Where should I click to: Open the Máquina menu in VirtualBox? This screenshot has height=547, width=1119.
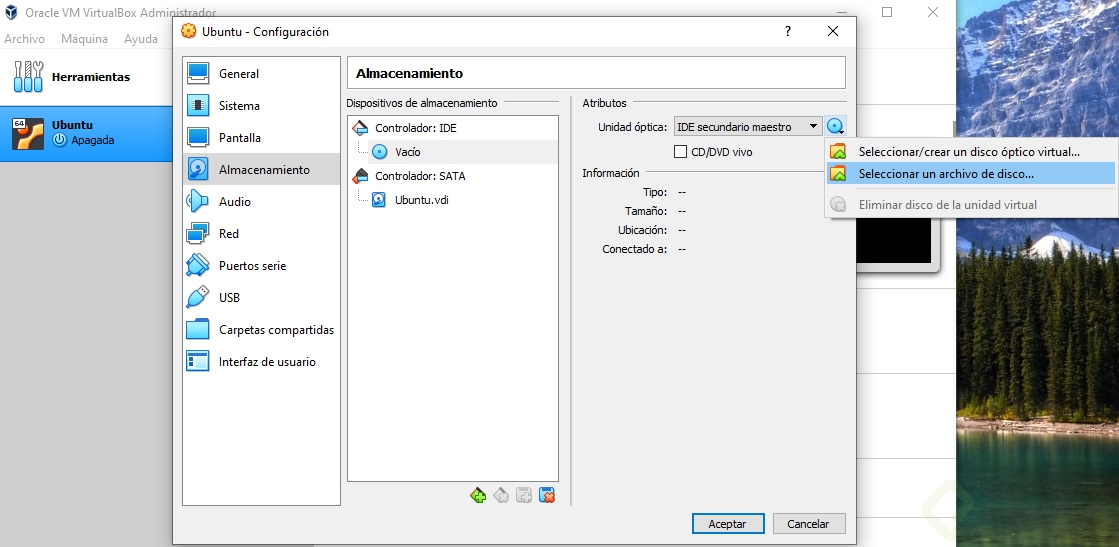(84, 39)
